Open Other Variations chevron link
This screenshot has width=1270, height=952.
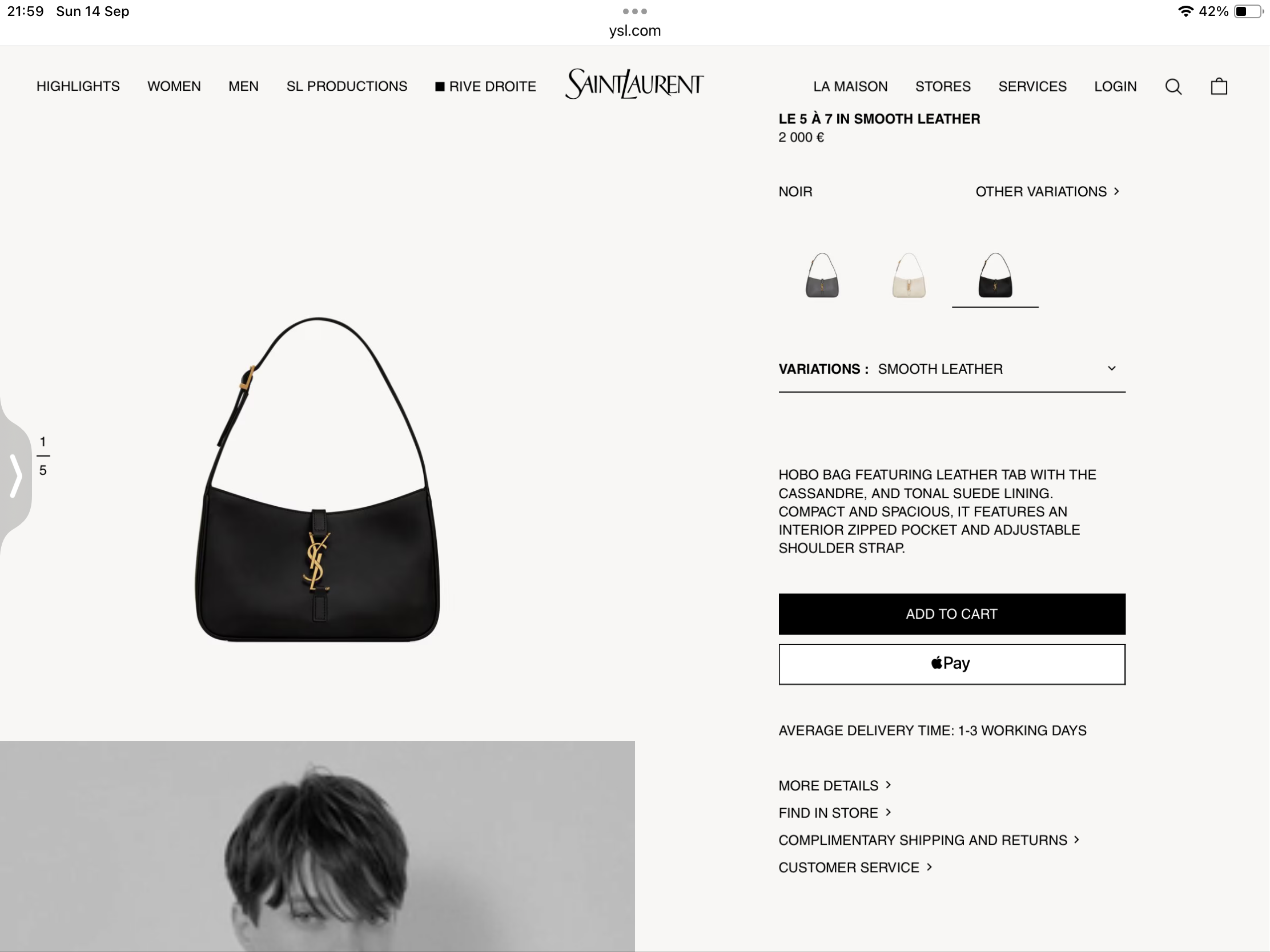tap(1048, 192)
